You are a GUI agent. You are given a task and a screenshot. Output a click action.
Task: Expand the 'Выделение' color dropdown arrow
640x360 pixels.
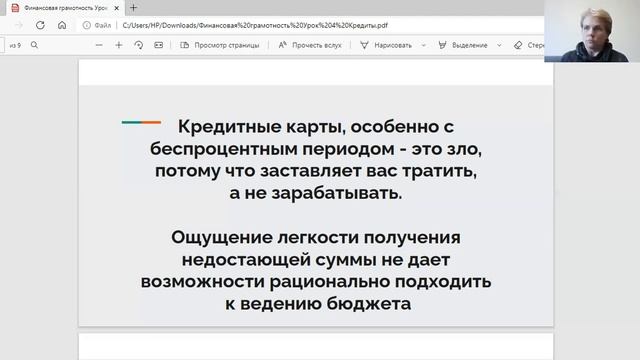click(499, 45)
